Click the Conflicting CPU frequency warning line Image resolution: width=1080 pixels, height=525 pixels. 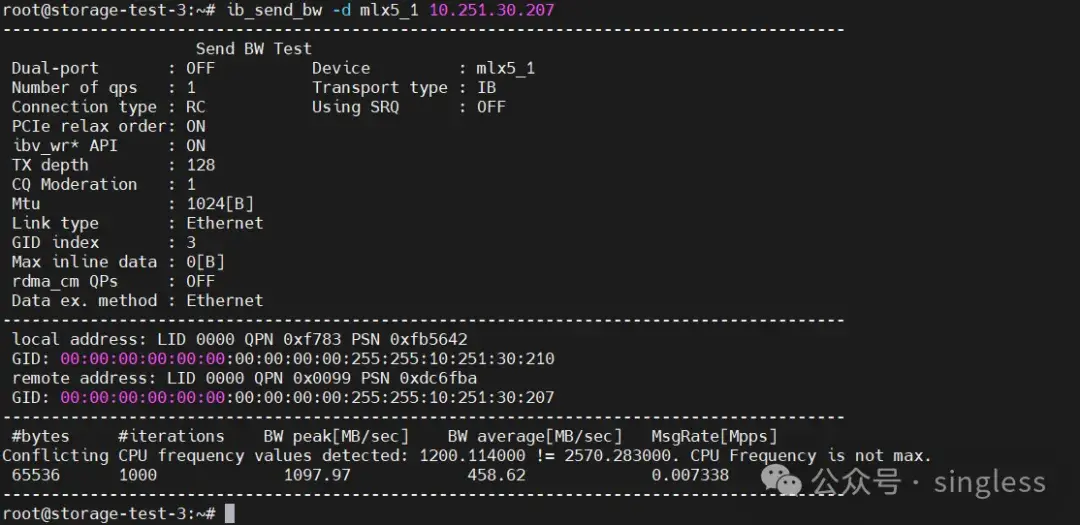point(466,455)
